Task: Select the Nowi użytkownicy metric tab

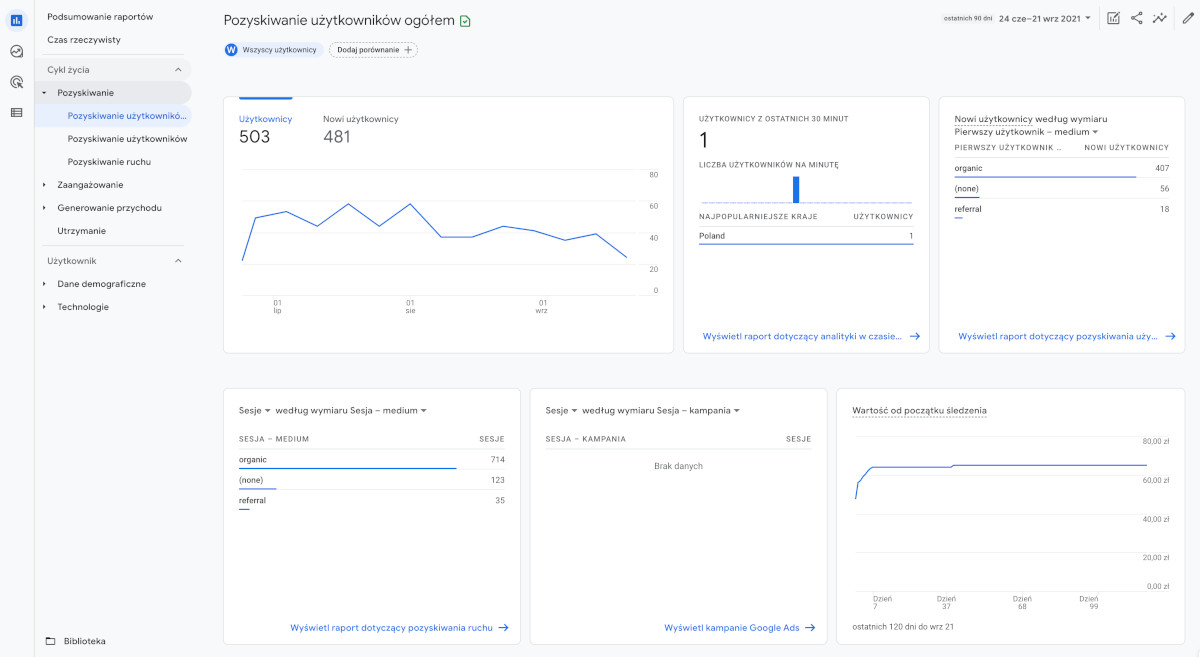Action: tap(360, 129)
